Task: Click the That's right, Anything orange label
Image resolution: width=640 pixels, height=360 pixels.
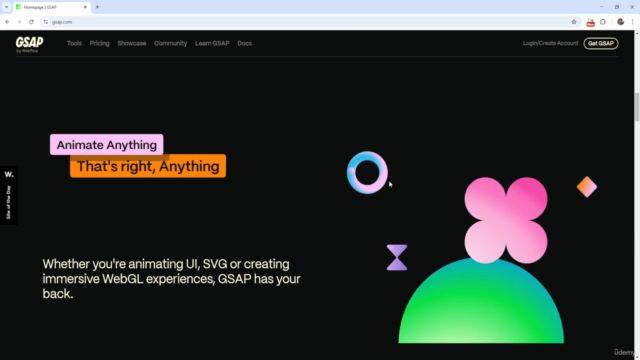Action: (x=148, y=166)
